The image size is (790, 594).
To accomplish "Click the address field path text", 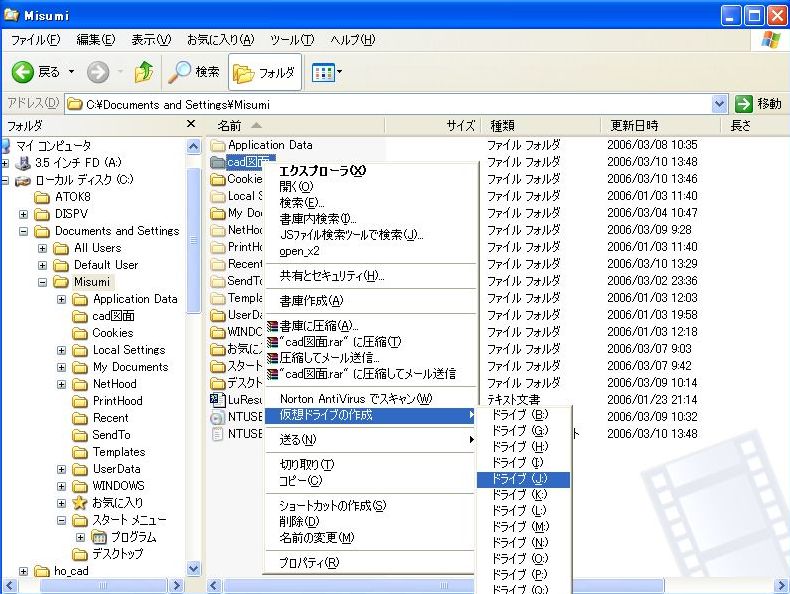I will click(178, 105).
